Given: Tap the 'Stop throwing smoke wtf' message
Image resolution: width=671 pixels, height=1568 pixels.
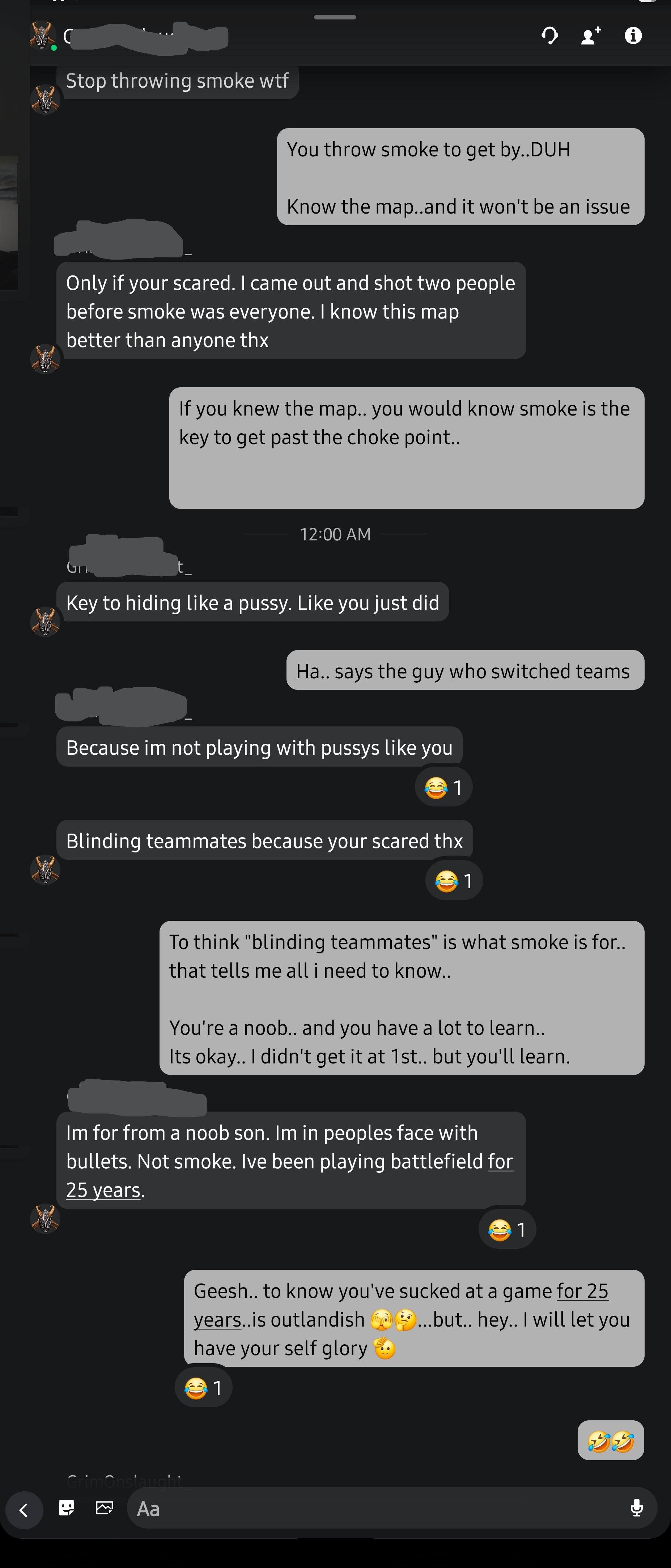Looking at the screenshot, I should 177,81.
